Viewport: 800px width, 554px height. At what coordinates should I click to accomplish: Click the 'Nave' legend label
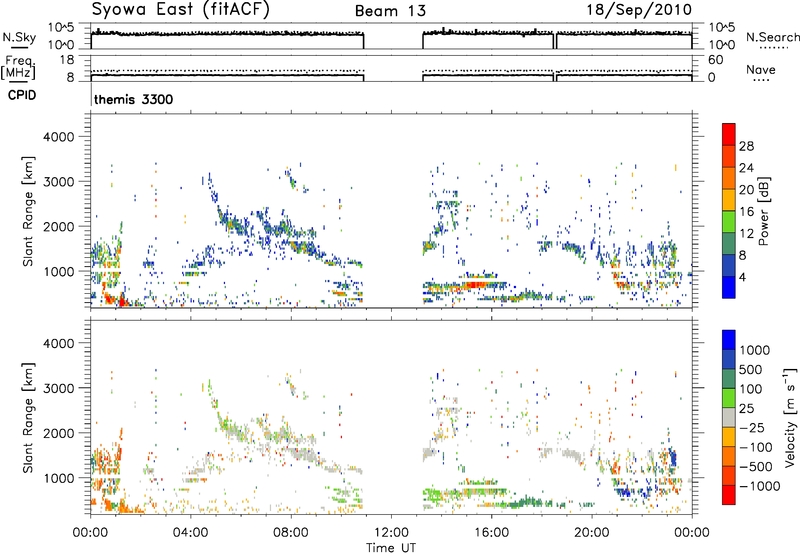[761, 69]
